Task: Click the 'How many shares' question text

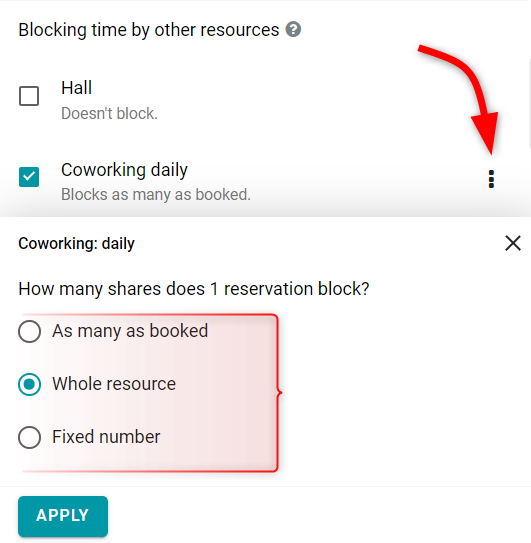Action: tap(194, 289)
